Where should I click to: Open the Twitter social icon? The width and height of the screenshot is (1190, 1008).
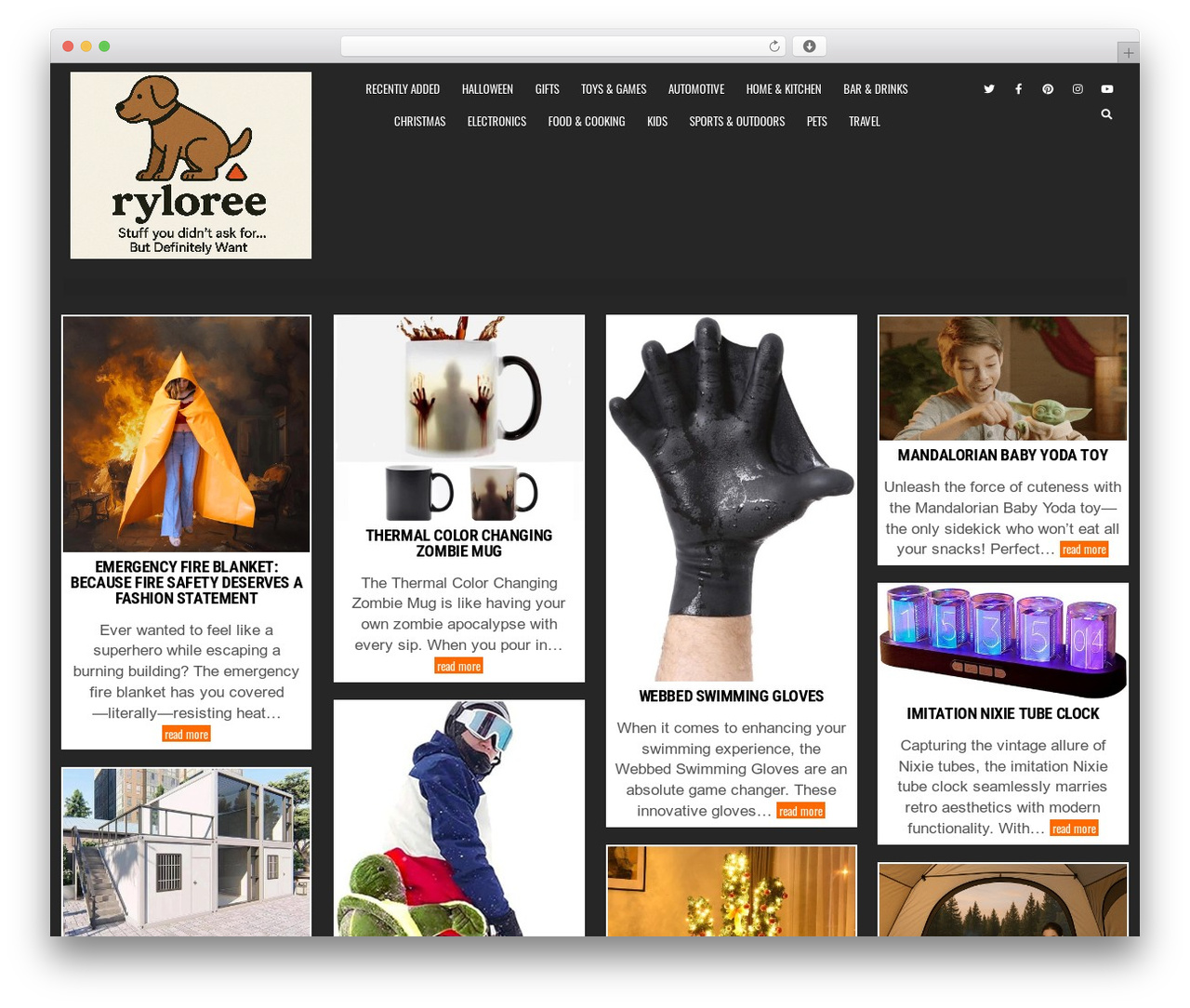coord(989,89)
